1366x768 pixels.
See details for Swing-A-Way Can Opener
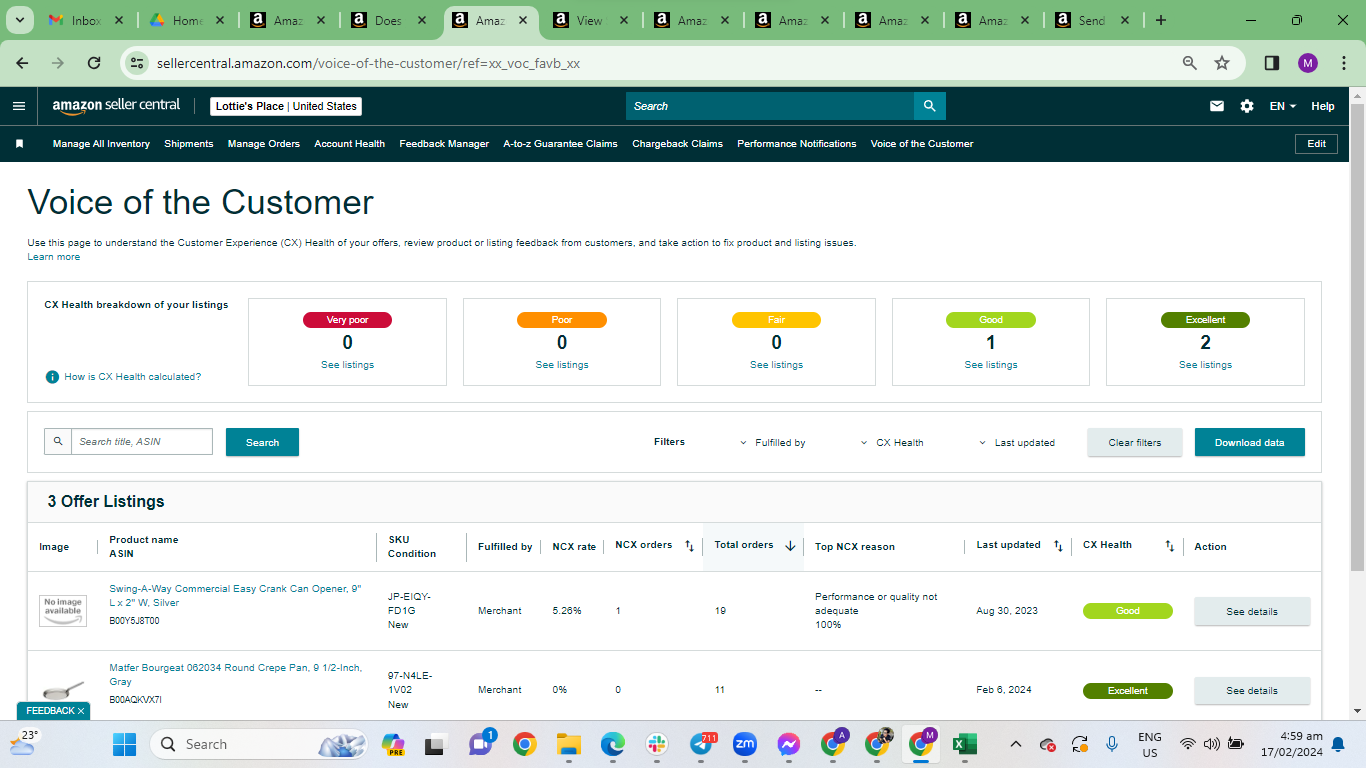(x=1252, y=611)
